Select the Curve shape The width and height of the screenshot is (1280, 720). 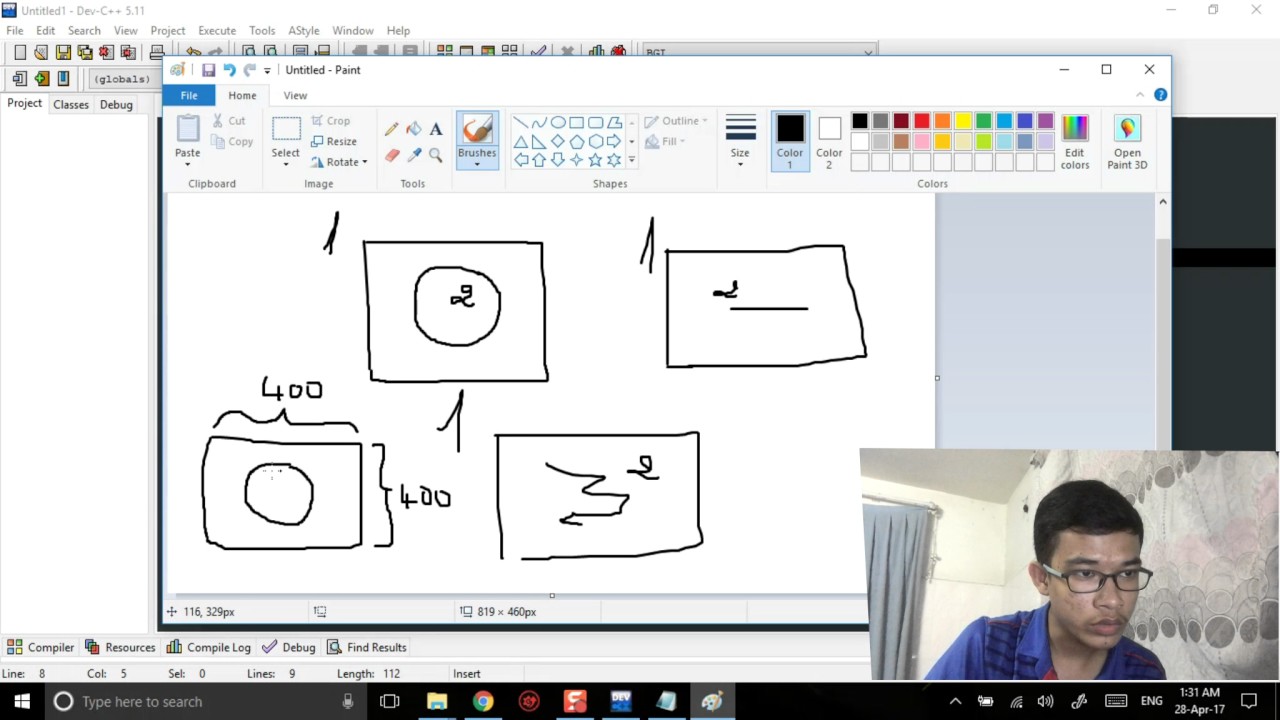click(539, 123)
